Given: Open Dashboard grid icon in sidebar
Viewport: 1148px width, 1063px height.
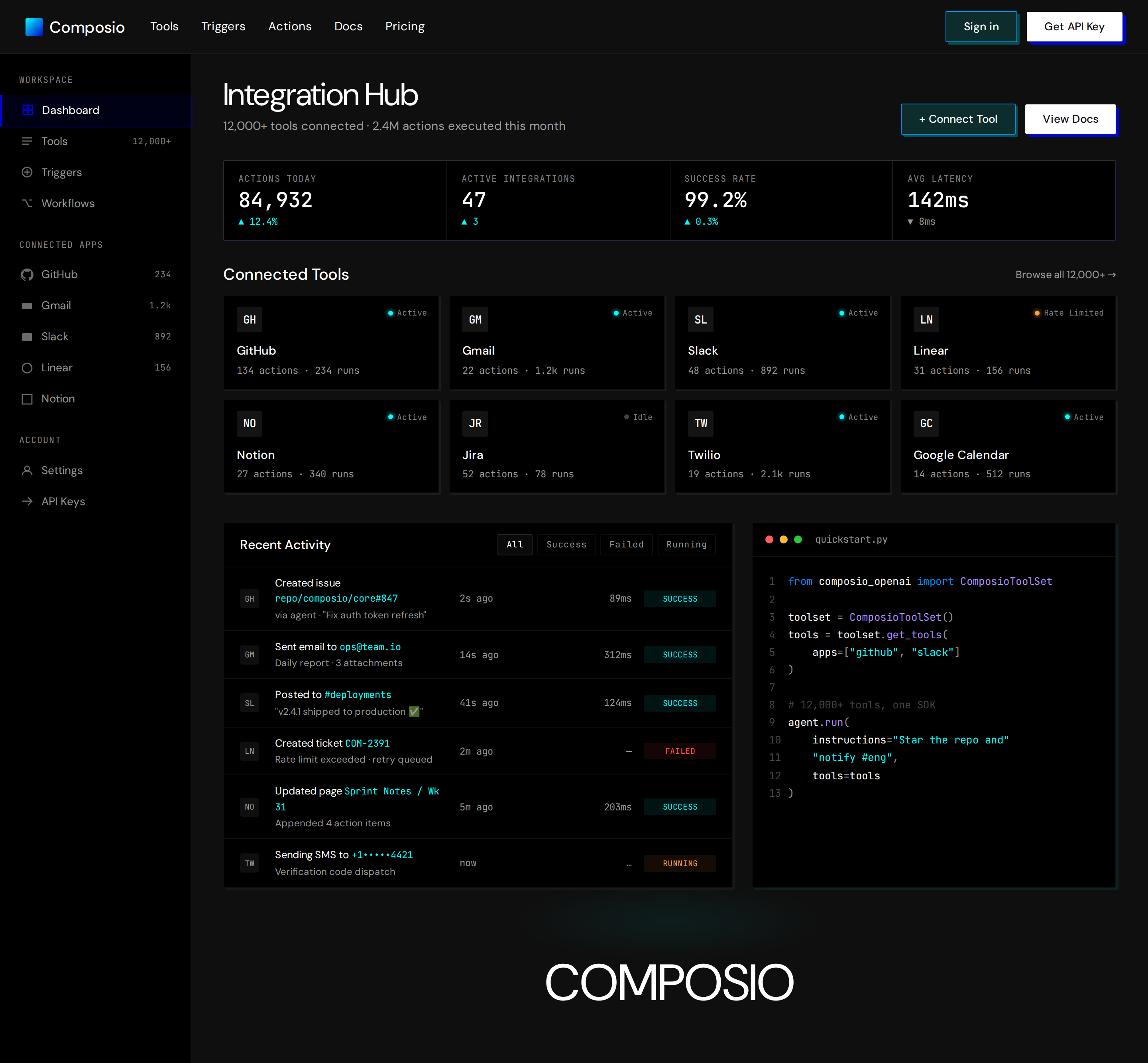Looking at the screenshot, I should (x=28, y=110).
